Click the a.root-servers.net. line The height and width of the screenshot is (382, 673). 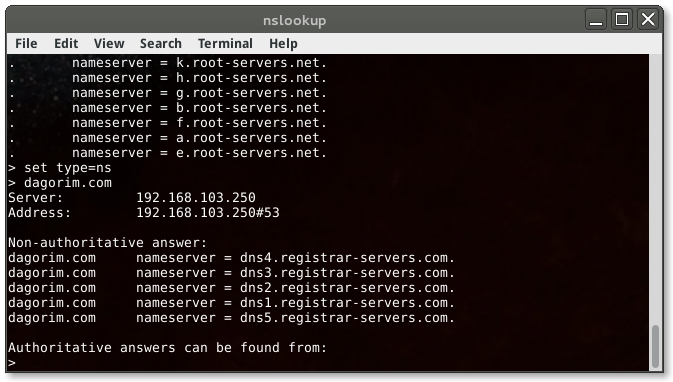pos(167,138)
